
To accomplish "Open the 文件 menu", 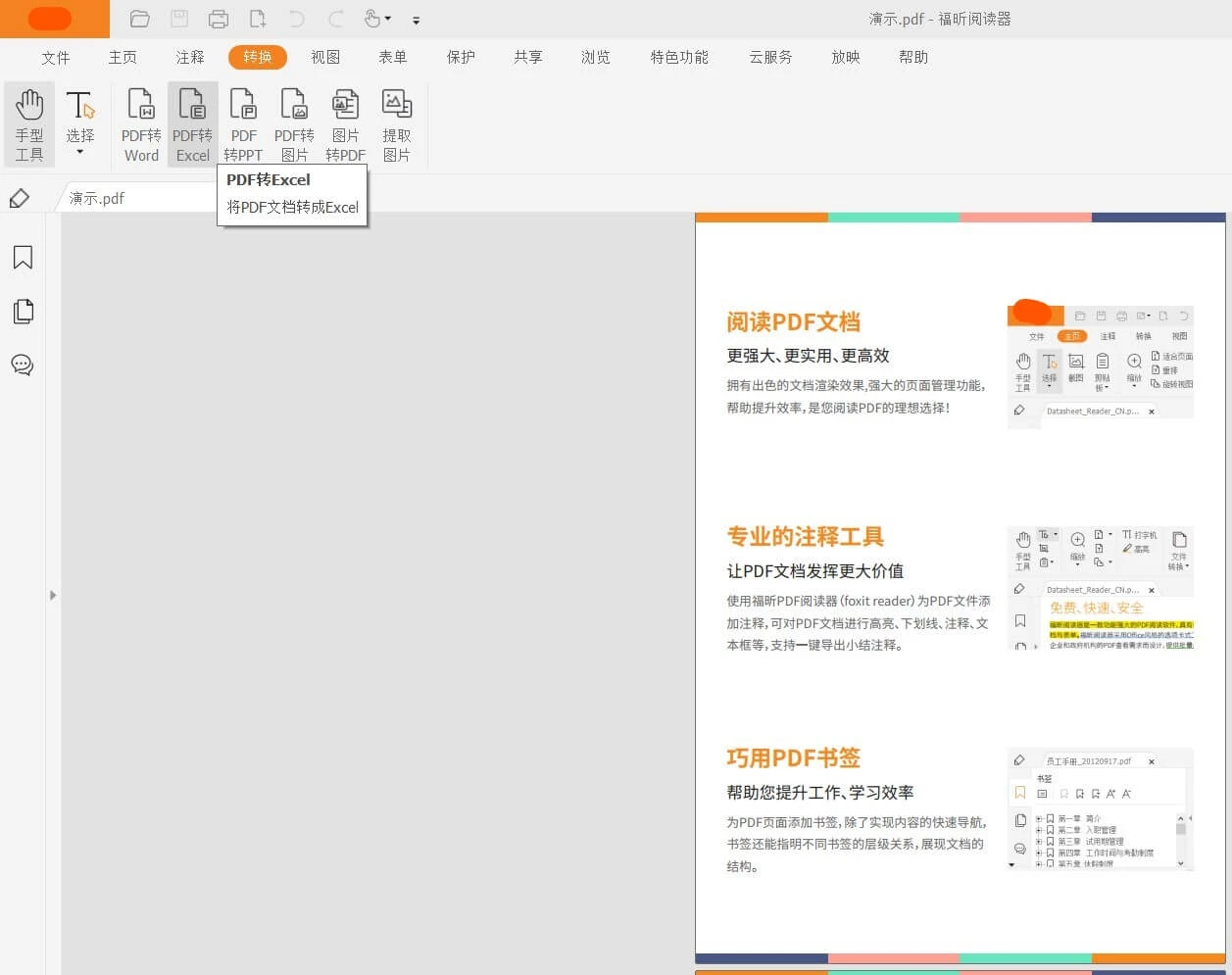I will coord(56,57).
